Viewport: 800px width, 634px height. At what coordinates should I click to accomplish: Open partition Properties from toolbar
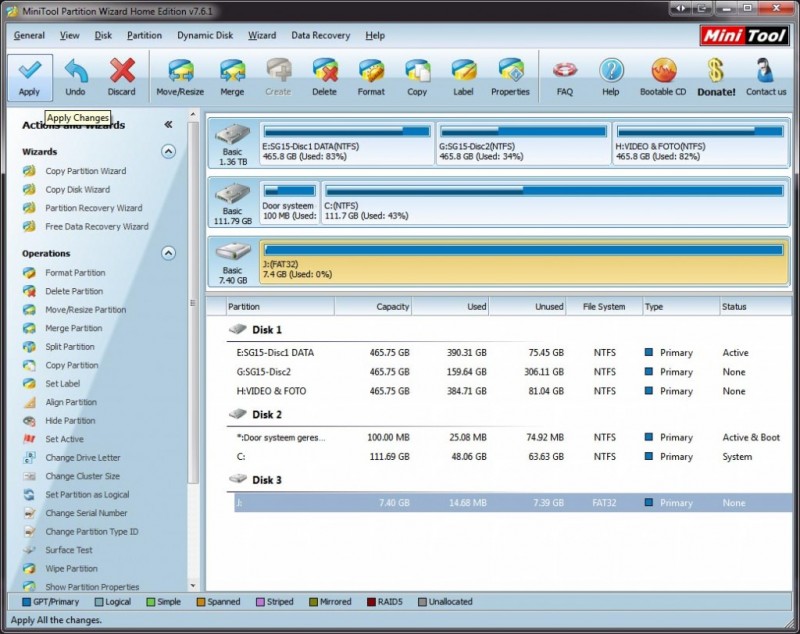(x=510, y=78)
